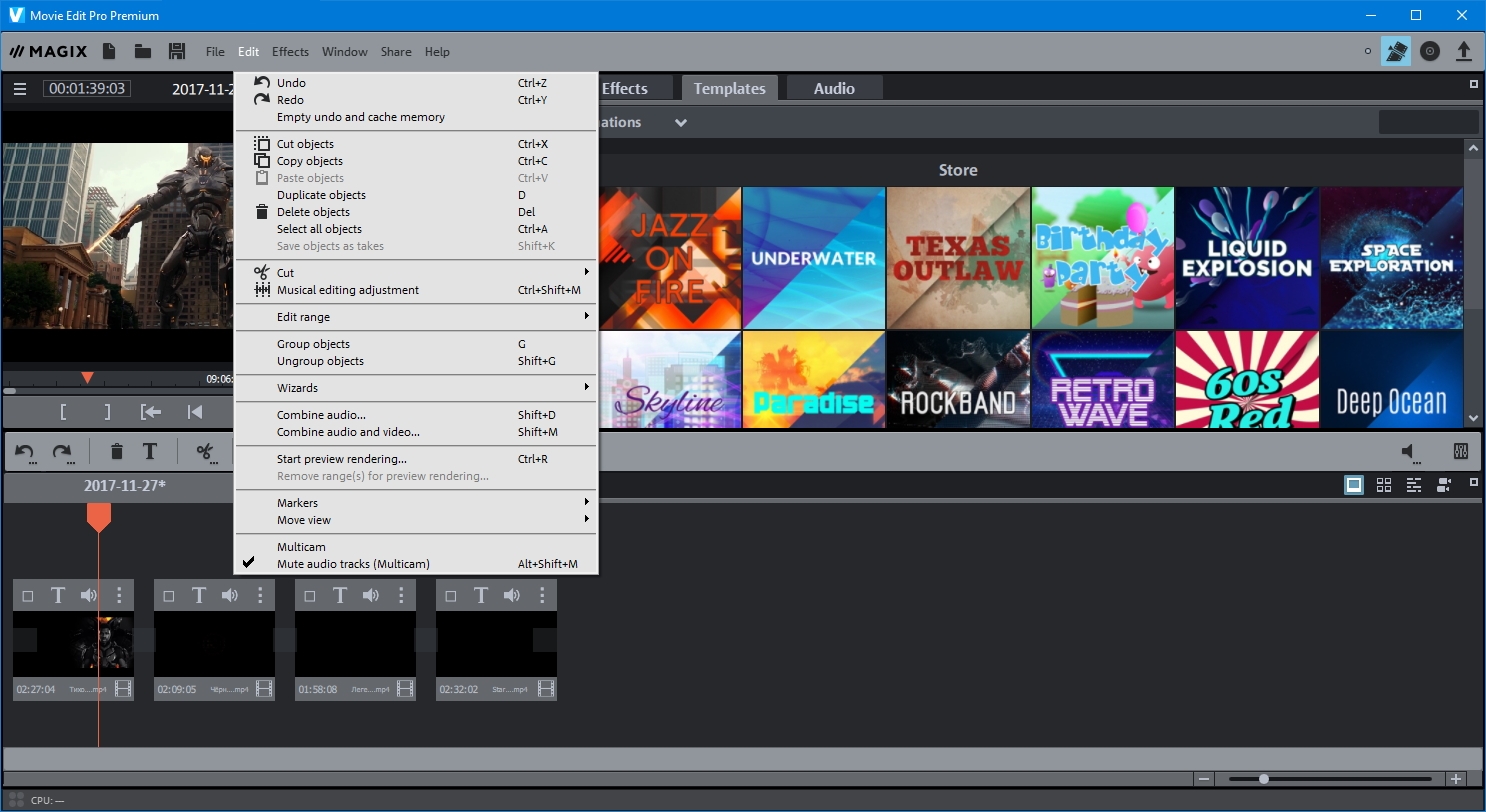Click the undo arrow in timeline toolbar
Screen dimensions: 1486x812
click(x=25, y=452)
